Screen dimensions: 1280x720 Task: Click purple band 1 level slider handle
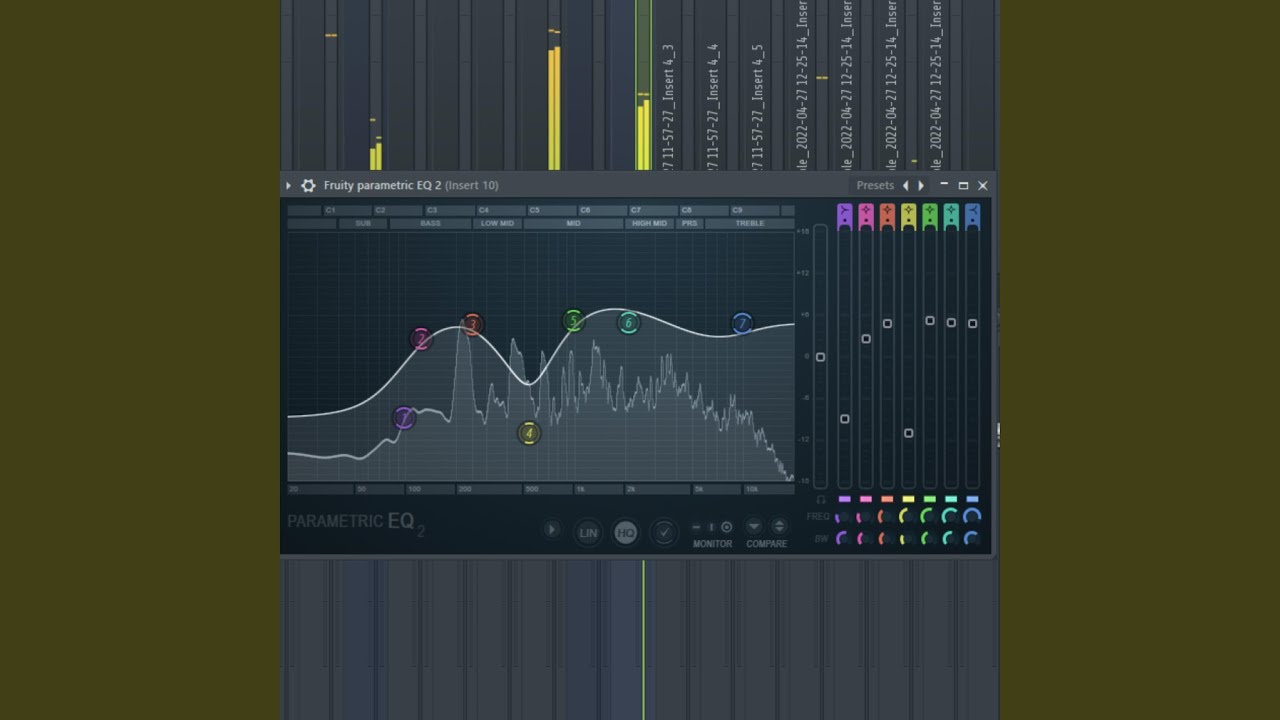tap(845, 419)
